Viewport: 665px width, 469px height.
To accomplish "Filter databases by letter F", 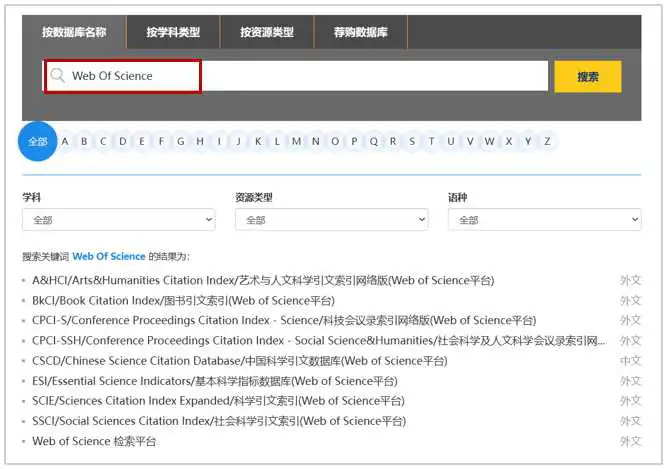I will pyautogui.click(x=161, y=142).
